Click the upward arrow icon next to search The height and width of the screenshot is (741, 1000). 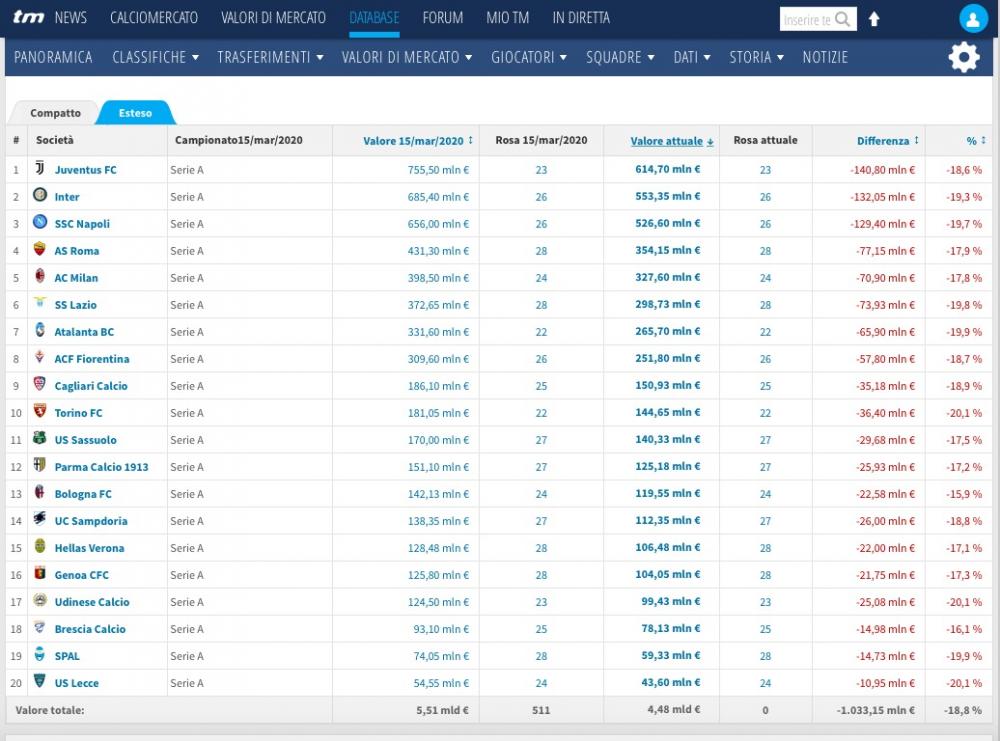tap(874, 19)
